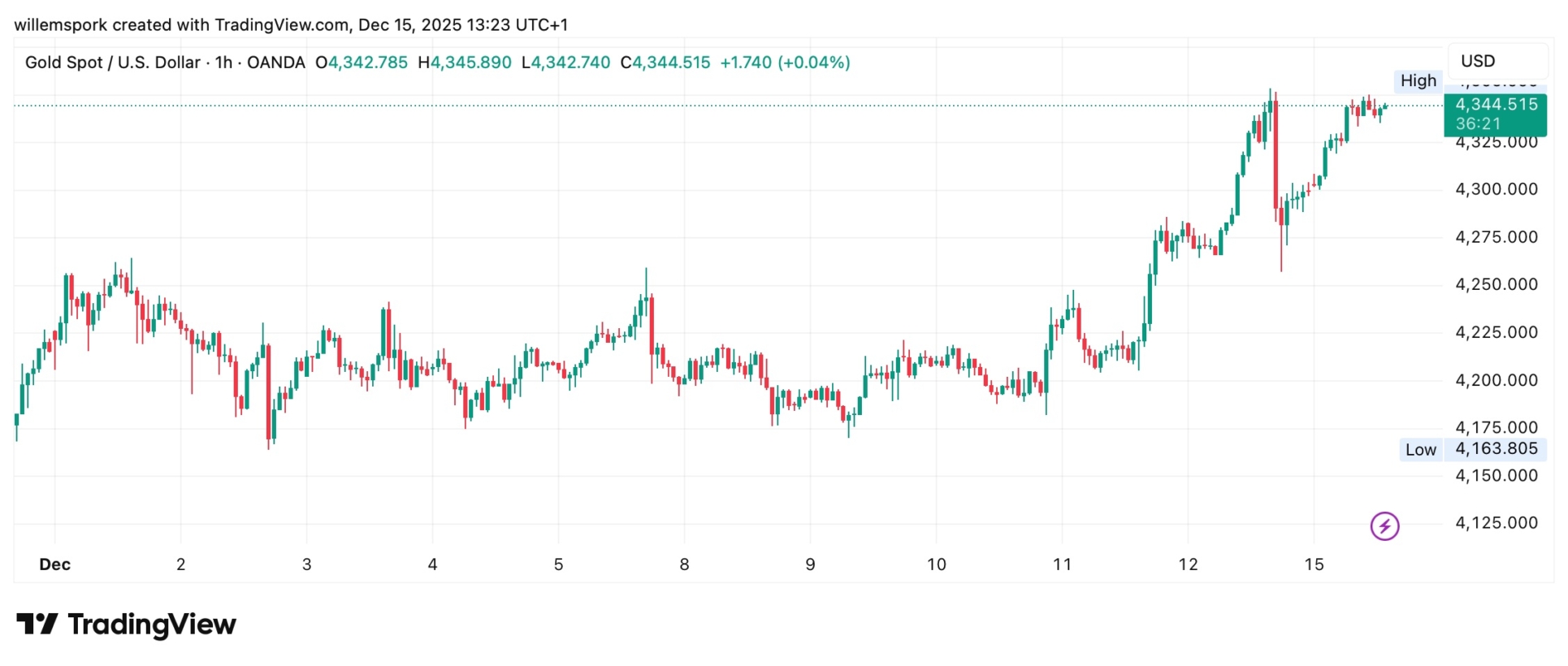The width and height of the screenshot is (1568, 666).
Task: Click the 4,125.000 price axis label
Action: pyautogui.click(x=1496, y=523)
